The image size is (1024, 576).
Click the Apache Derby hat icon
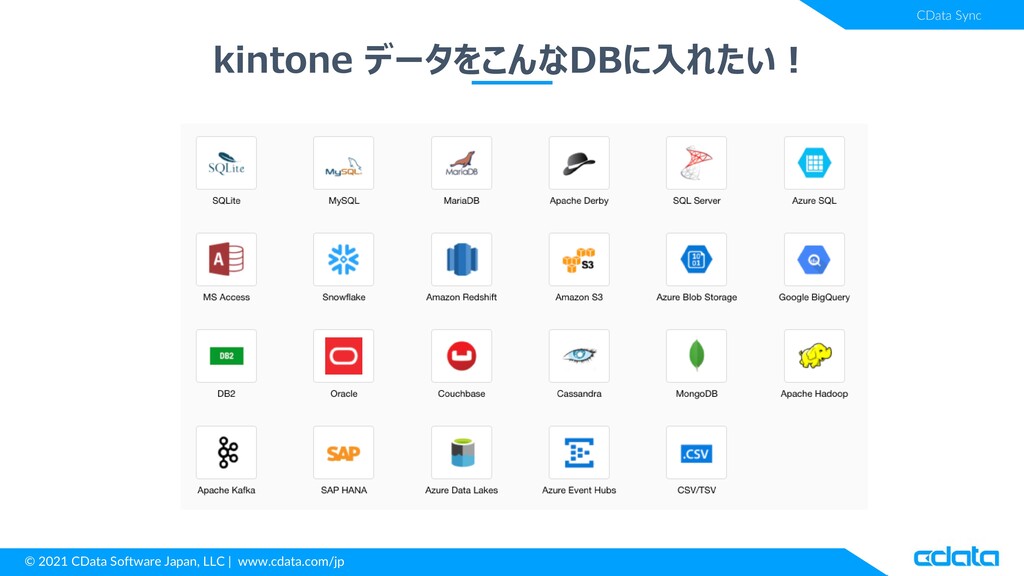[x=579, y=163]
